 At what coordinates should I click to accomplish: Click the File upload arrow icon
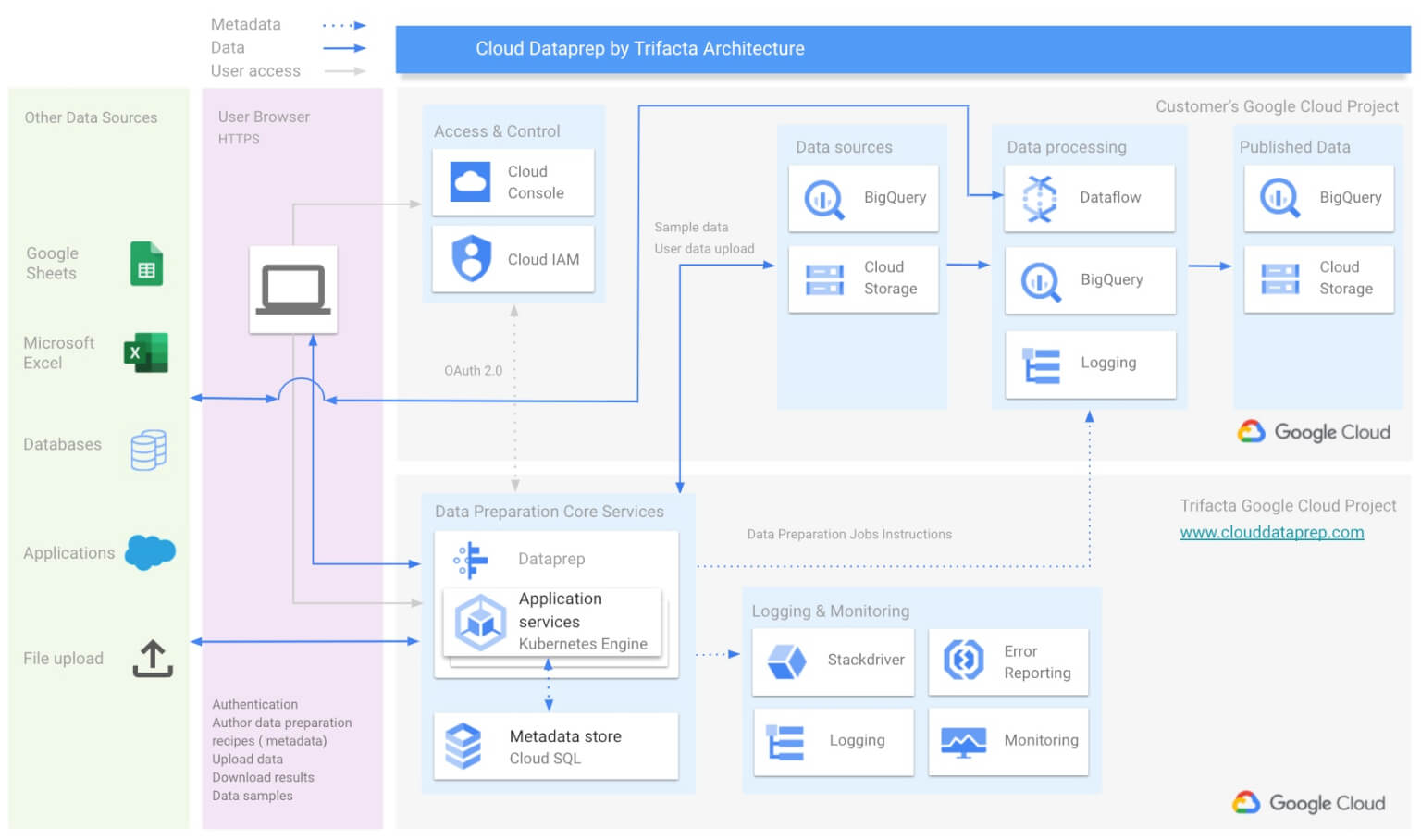[x=153, y=659]
